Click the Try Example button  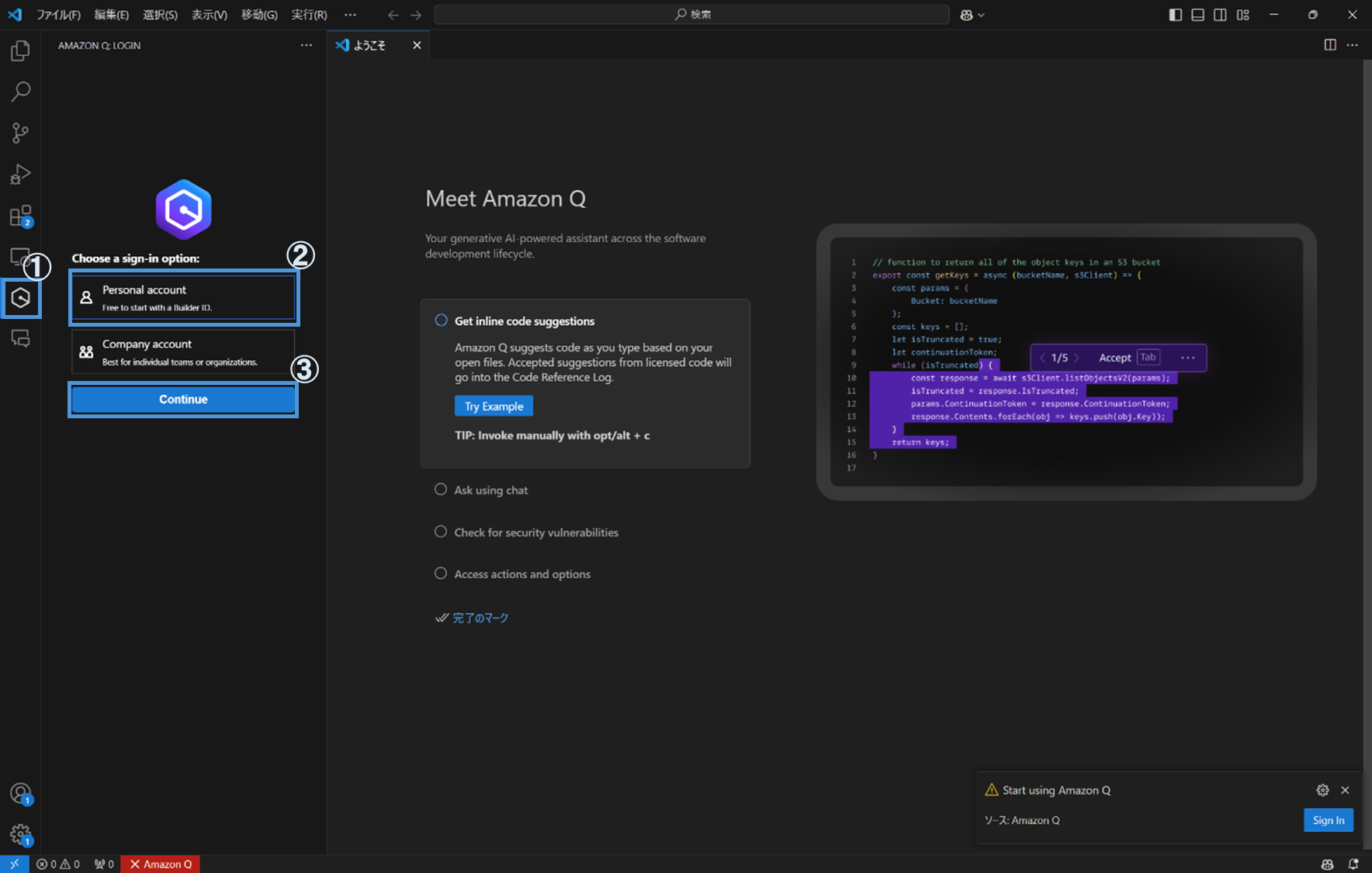click(494, 406)
